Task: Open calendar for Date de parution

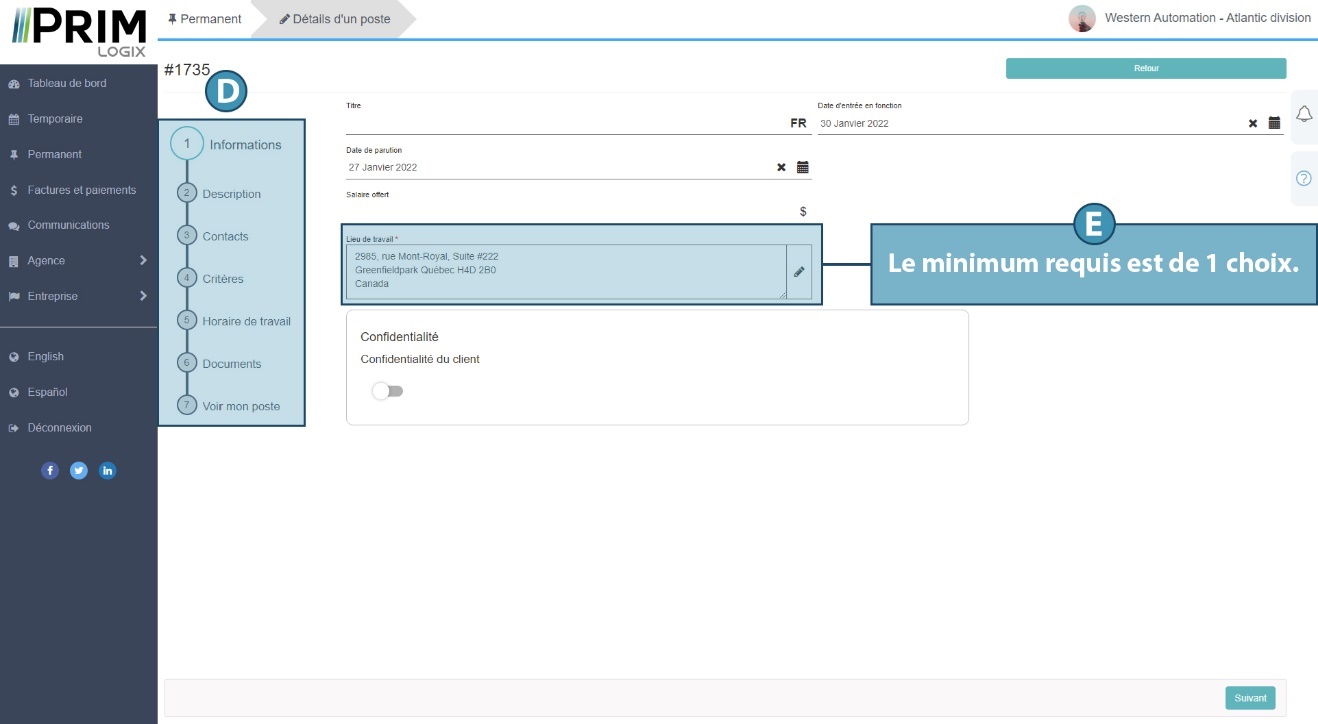Action: (802, 167)
